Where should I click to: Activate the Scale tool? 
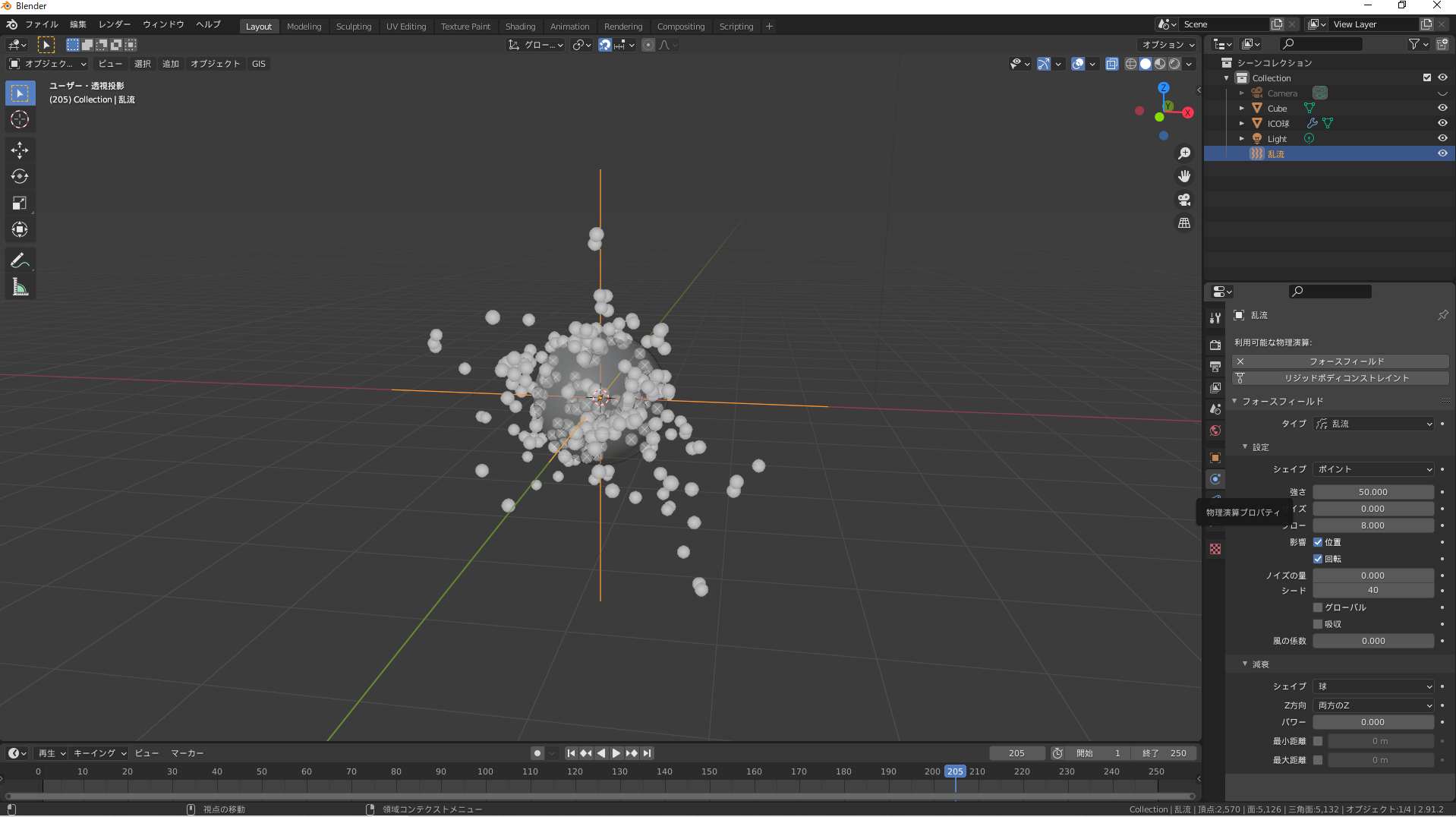pyautogui.click(x=20, y=203)
